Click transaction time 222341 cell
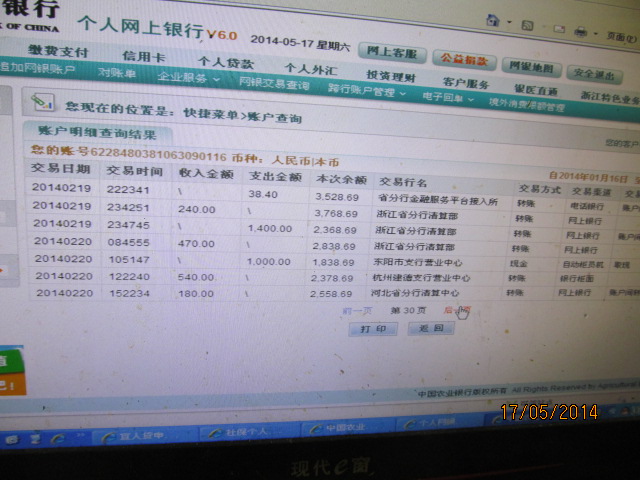This screenshot has height=480, width=640. coord(128,189)
